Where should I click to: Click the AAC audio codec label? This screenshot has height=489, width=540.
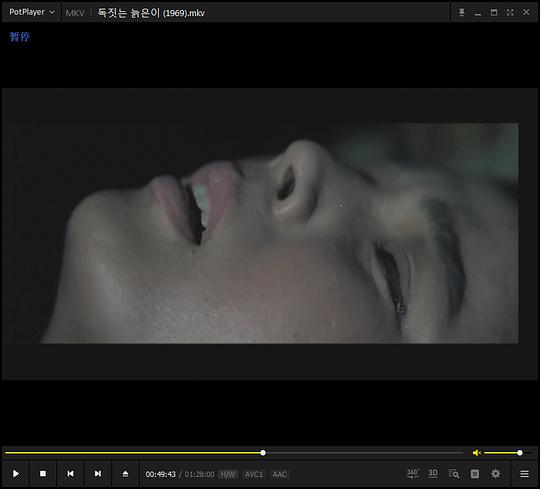pos(280,475)
